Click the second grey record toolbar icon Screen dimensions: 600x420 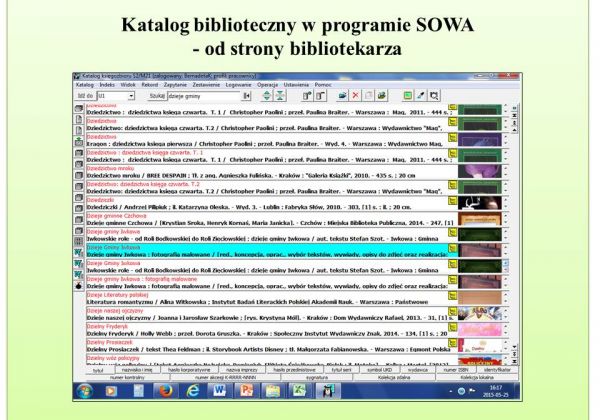pos(321,96)
